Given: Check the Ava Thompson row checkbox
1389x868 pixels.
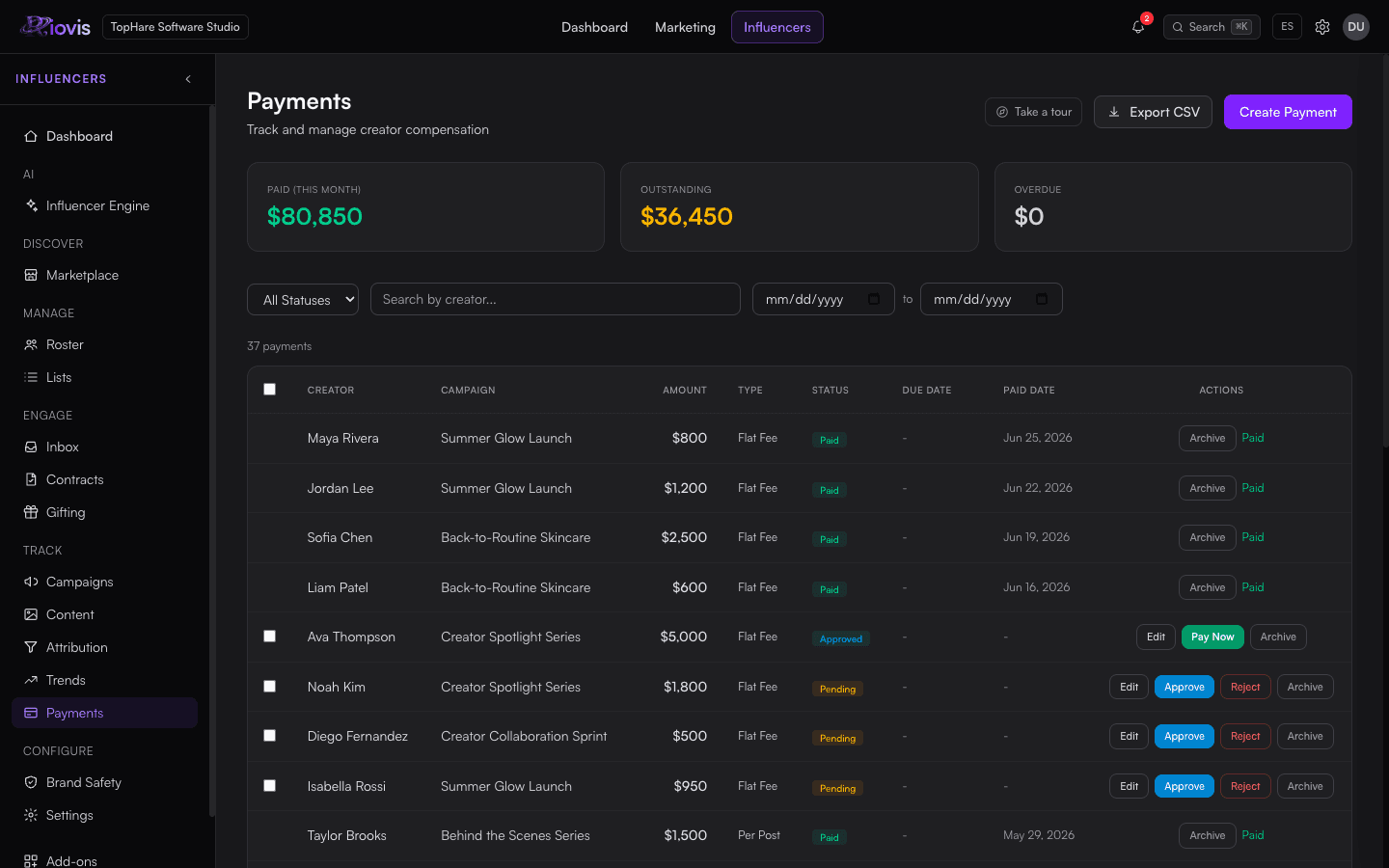Looking at the screenshot, I should 270,637.
